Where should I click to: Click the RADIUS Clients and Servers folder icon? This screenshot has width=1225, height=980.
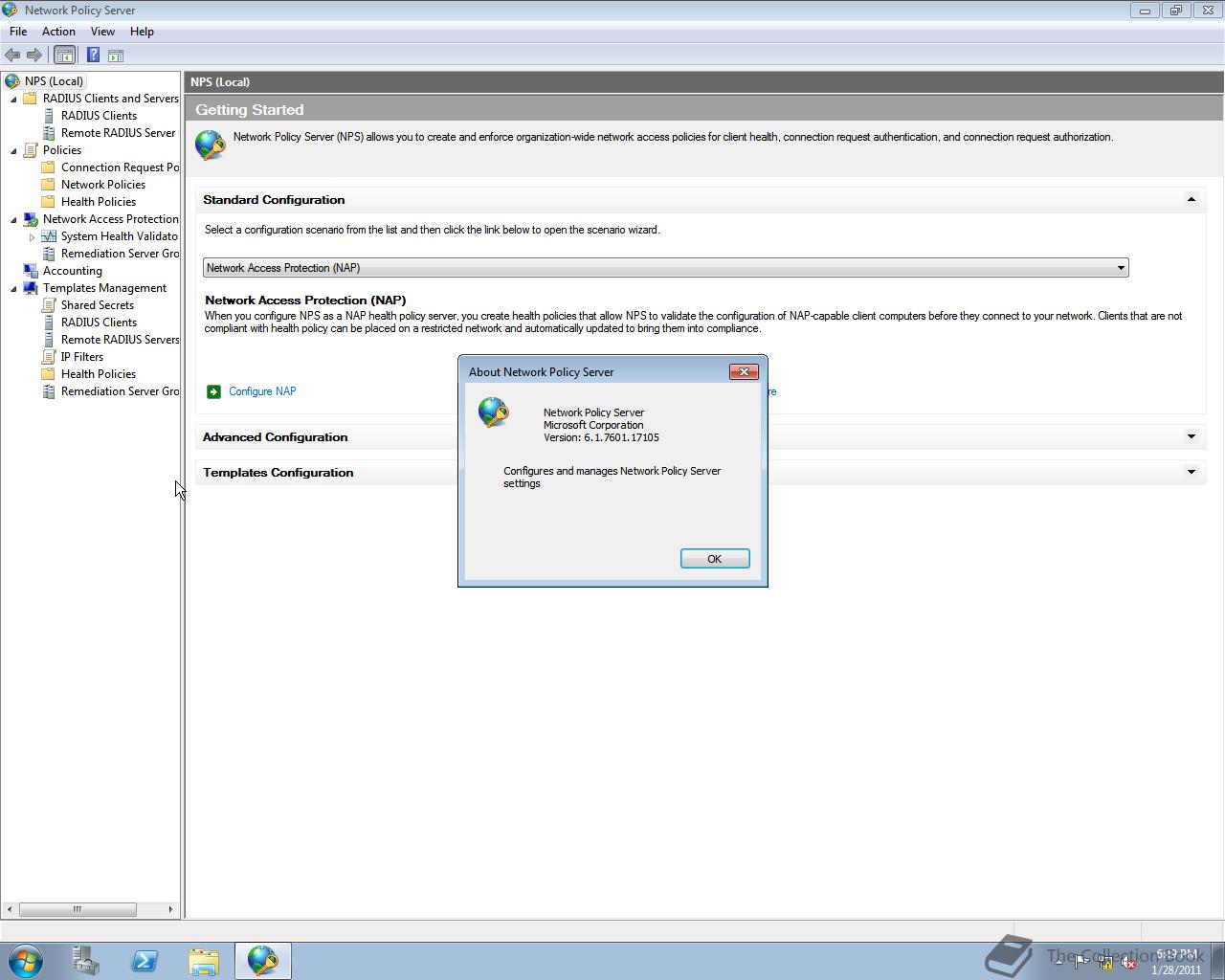coord(31,99)
